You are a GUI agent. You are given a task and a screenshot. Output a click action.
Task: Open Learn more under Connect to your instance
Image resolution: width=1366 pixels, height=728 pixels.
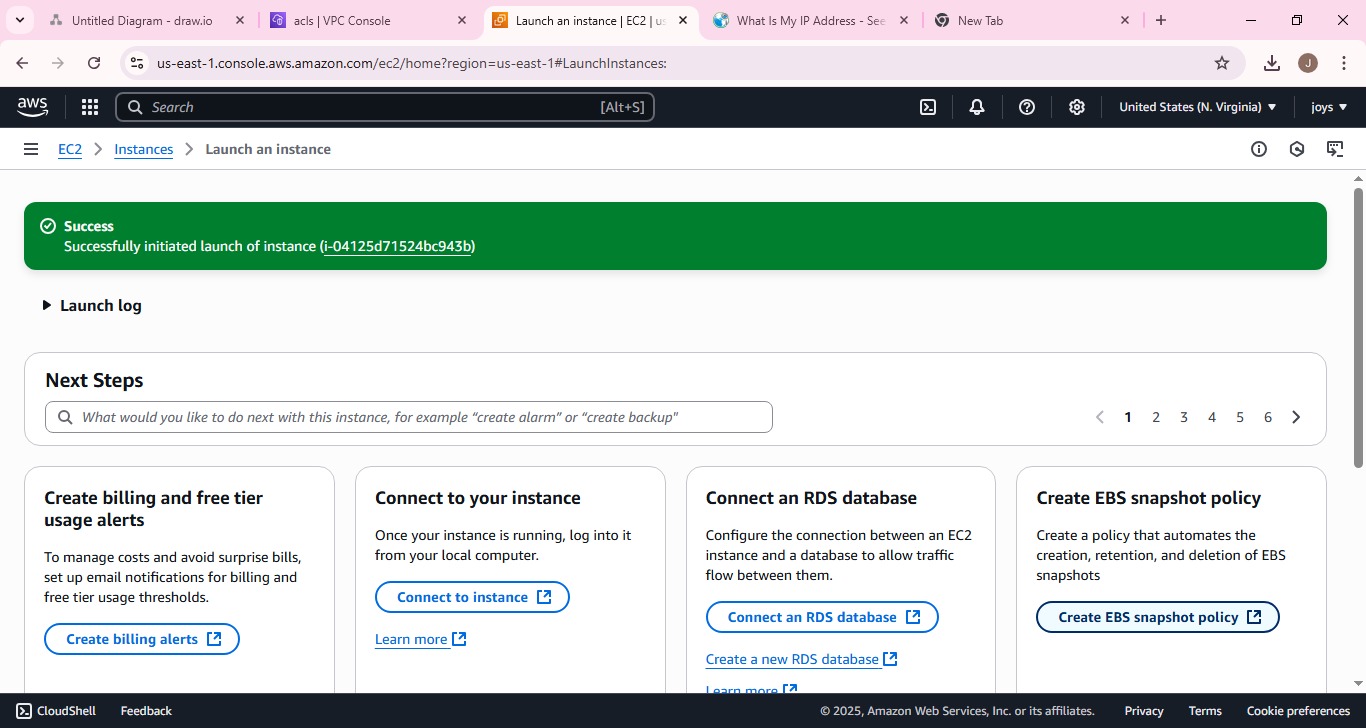point(421,639)
